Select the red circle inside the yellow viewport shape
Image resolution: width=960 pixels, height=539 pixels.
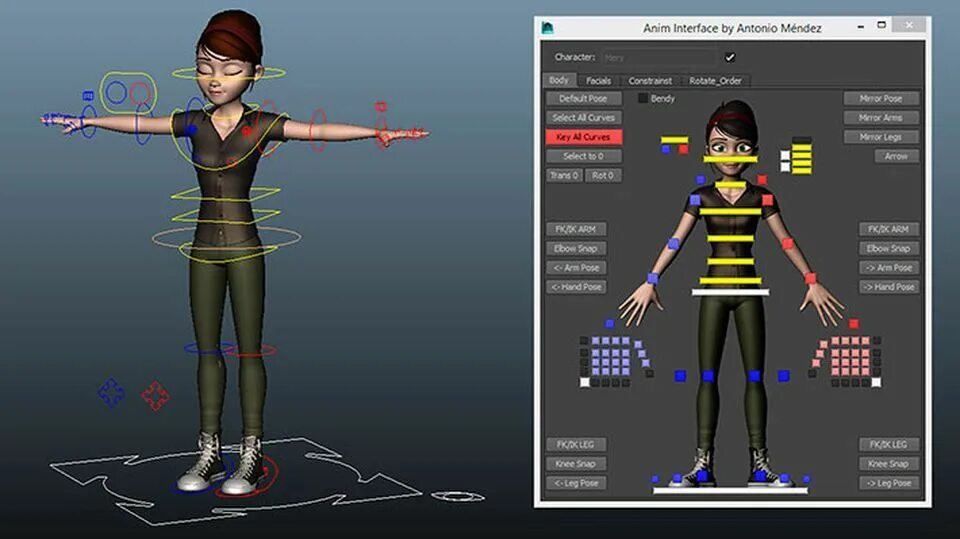(x=140, y=94)
